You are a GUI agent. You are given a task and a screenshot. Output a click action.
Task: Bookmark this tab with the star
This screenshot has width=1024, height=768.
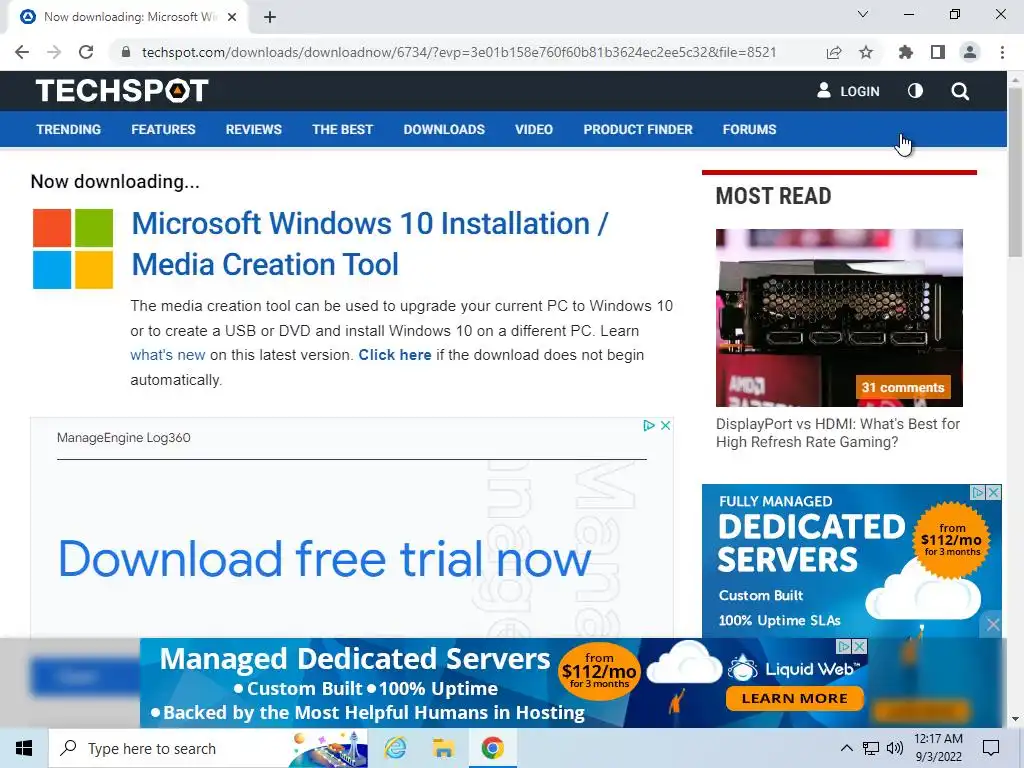866,52
